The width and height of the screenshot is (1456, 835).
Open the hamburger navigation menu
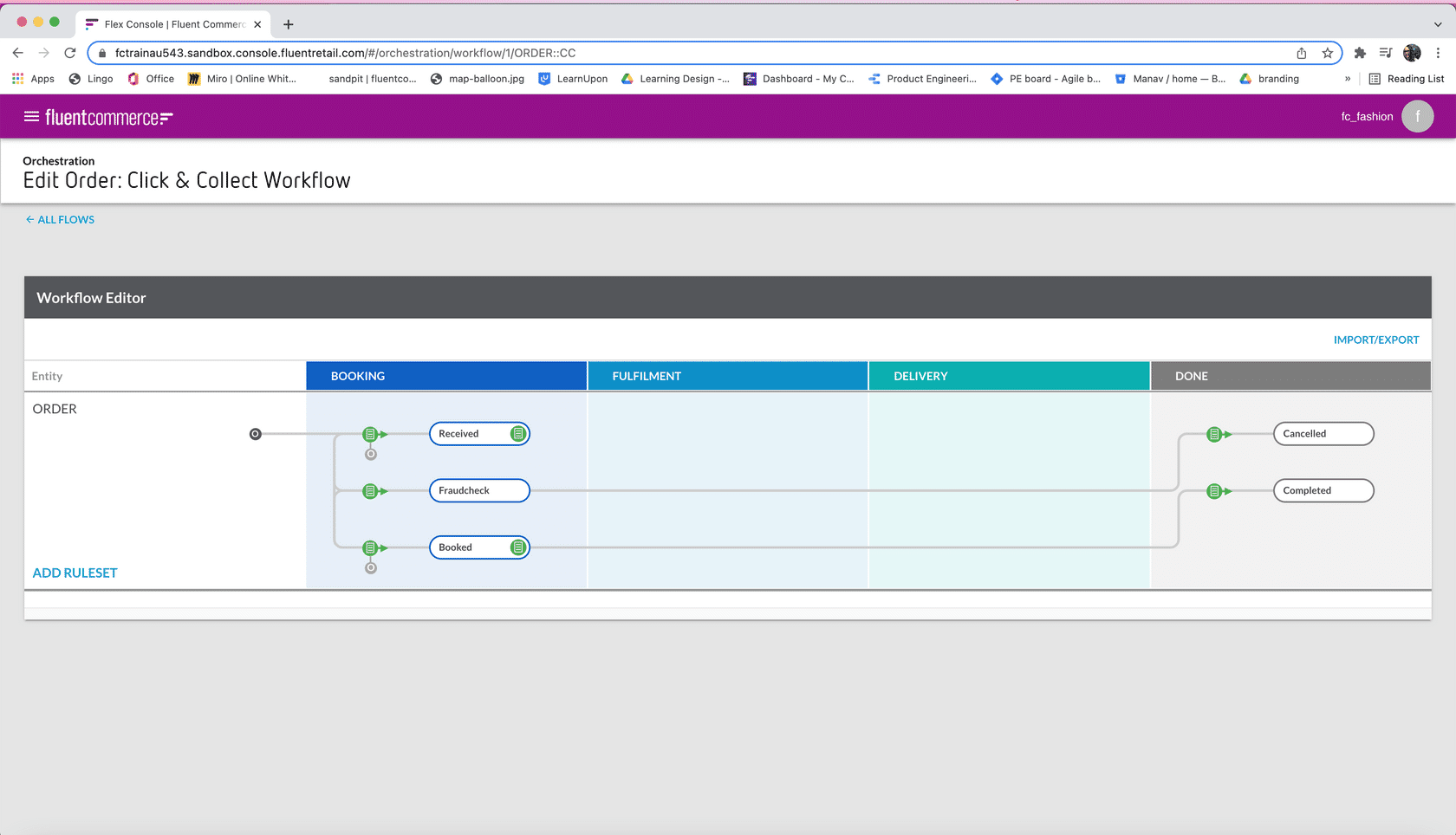(31, 116)
